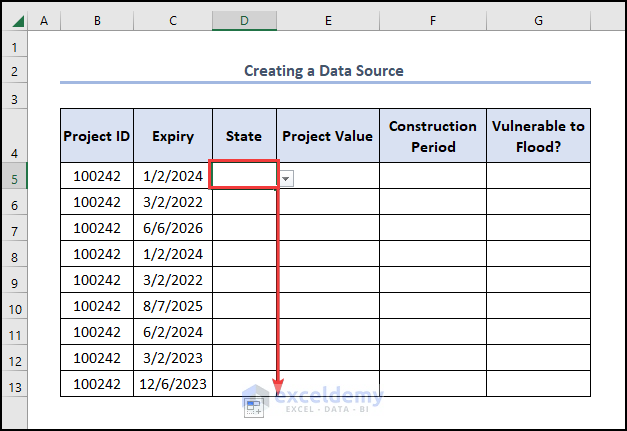627x431 pixels.
Task: Select row 13 header
Action: (x=14, y=384)
